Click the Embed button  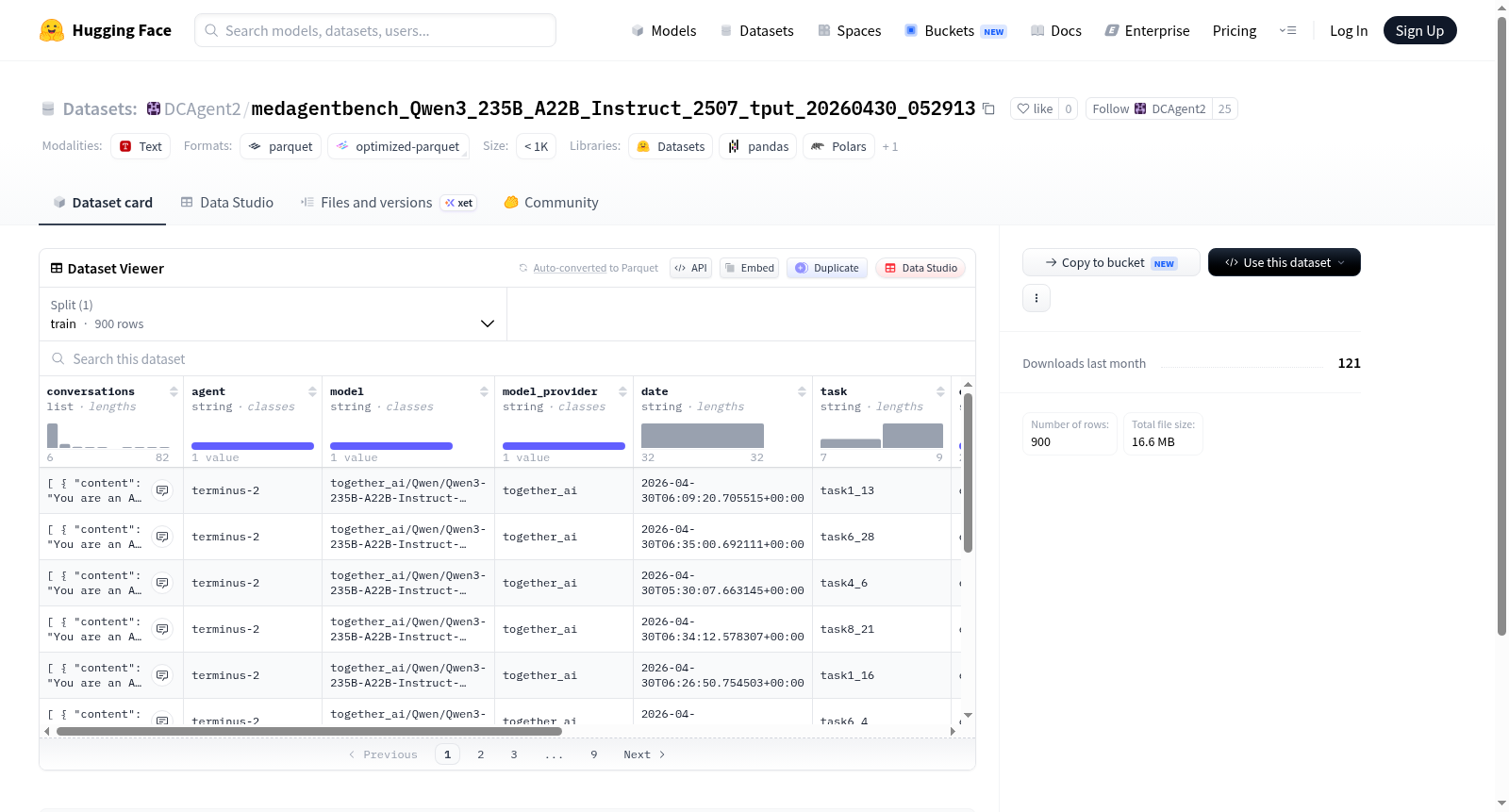click(x=750, y=268)
